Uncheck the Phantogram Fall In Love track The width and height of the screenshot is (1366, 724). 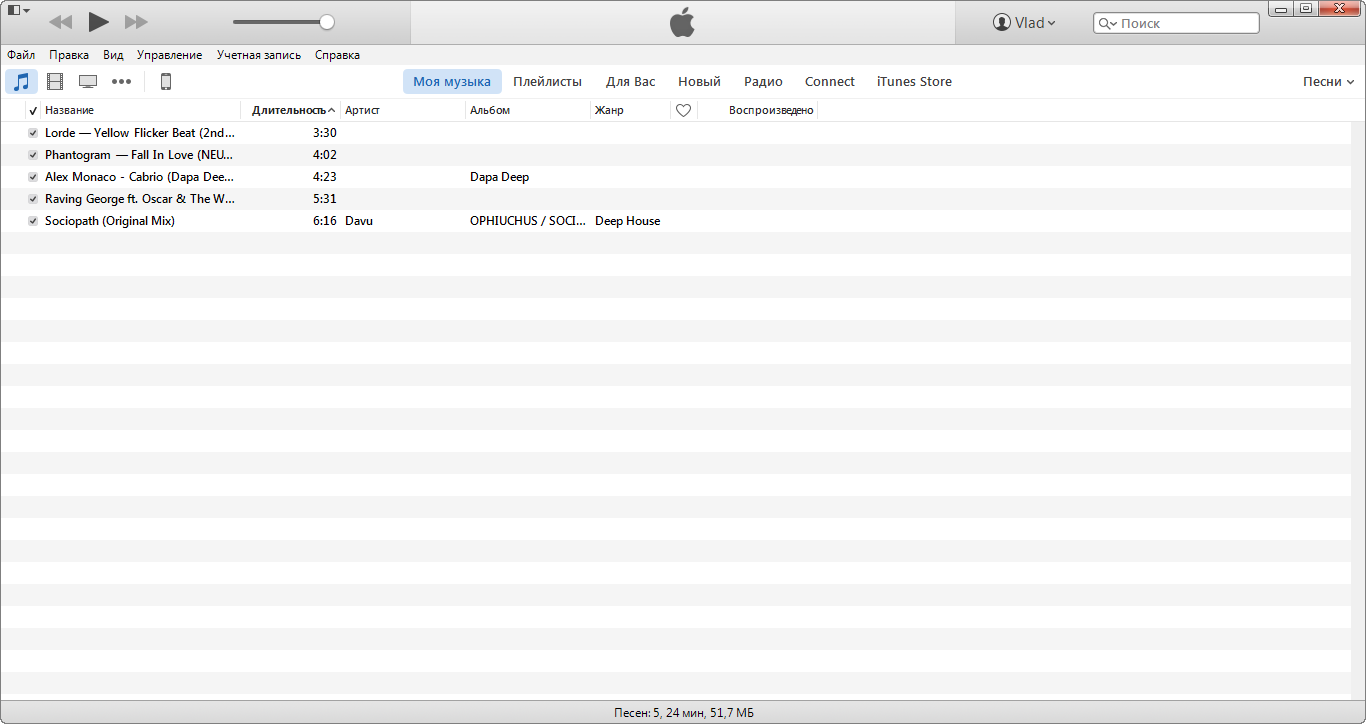(33, 155)
